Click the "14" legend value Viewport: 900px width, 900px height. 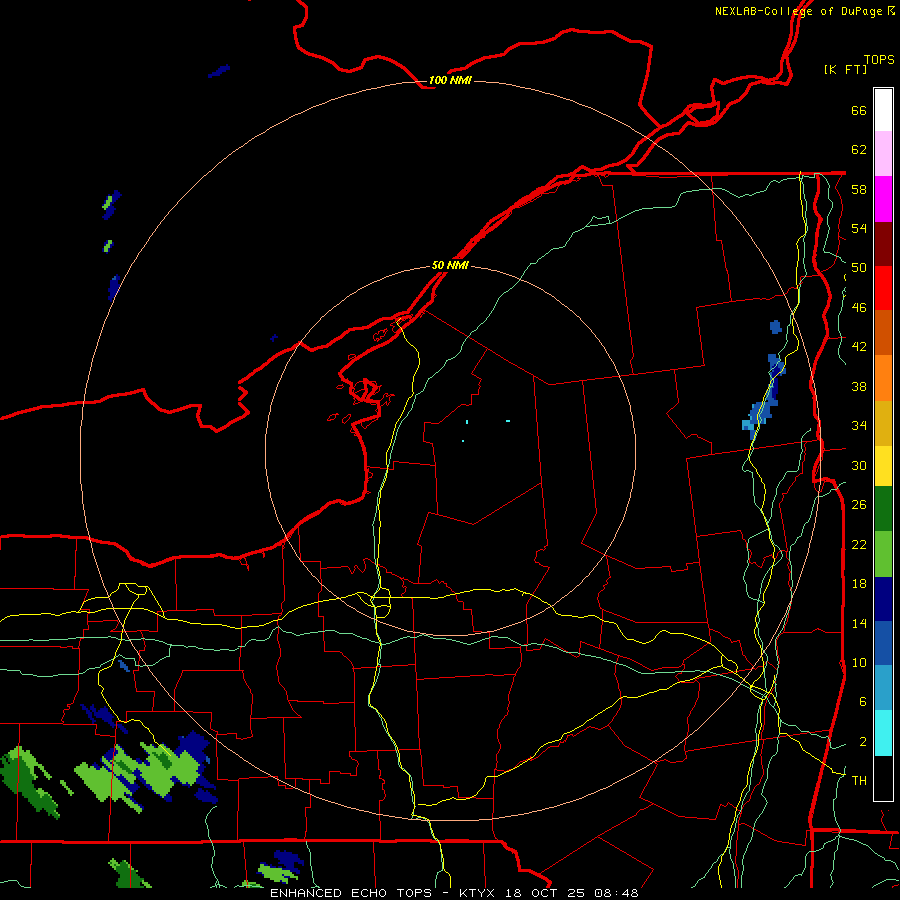point(859,623)
